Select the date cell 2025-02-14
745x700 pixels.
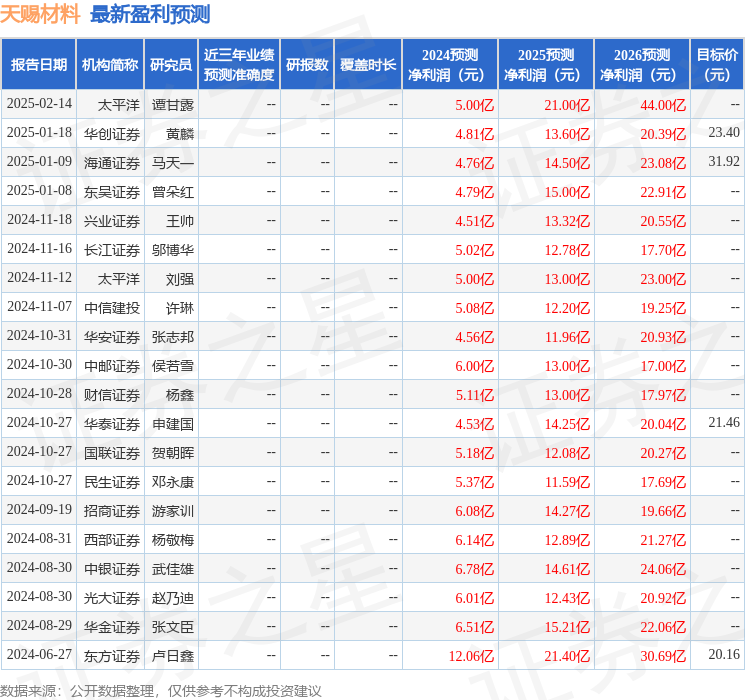pos(39,104)
